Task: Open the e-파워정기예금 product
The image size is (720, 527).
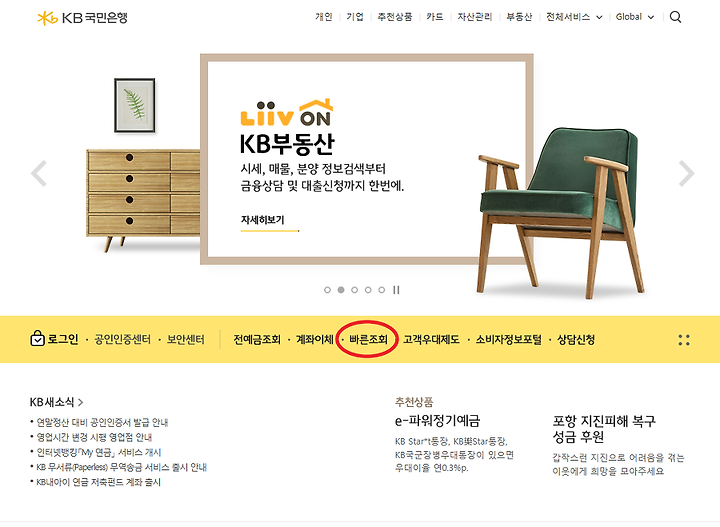Action: pos(438,421)
